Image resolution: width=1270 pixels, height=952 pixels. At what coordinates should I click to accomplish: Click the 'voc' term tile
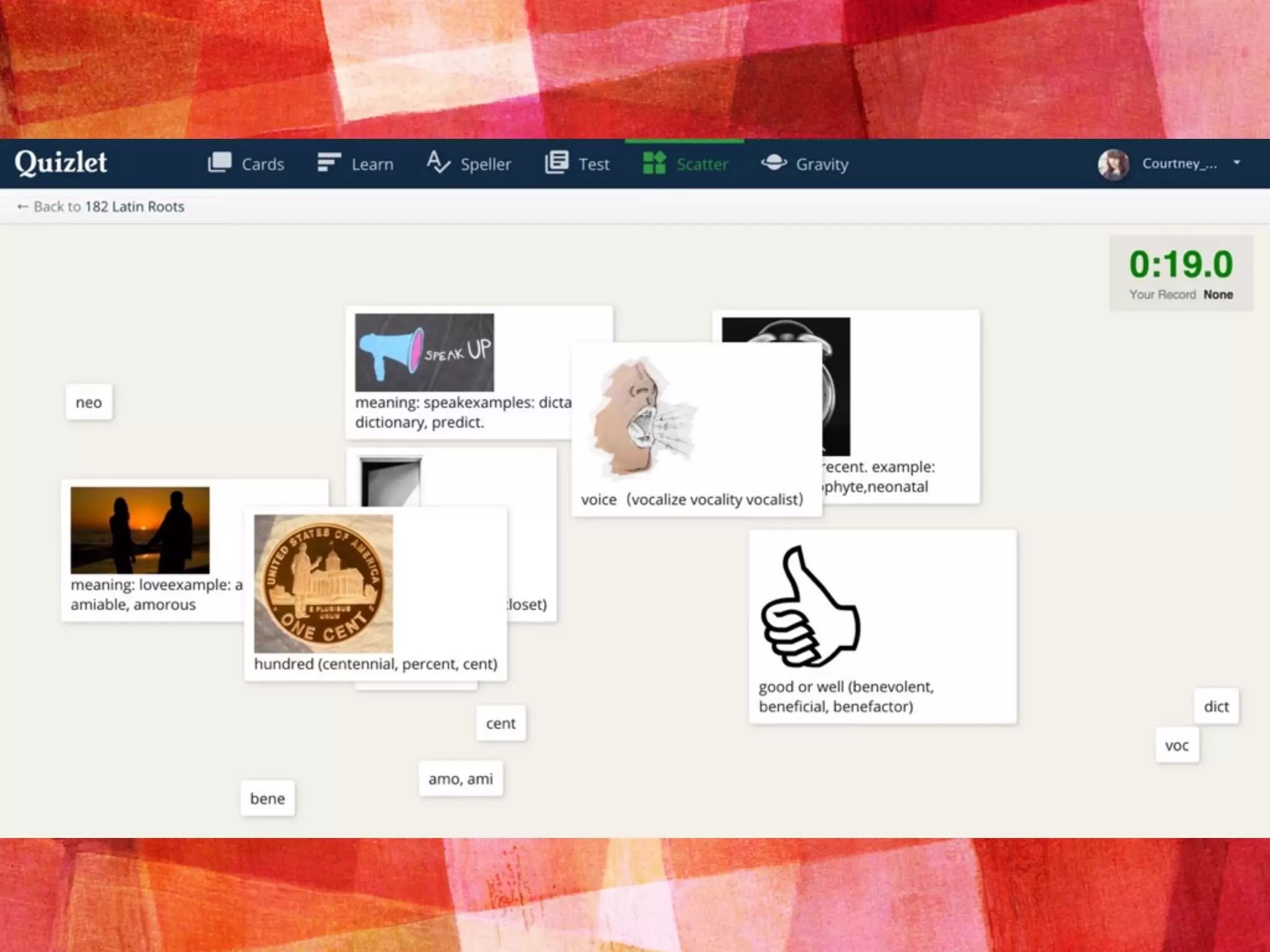[1176, 746]
